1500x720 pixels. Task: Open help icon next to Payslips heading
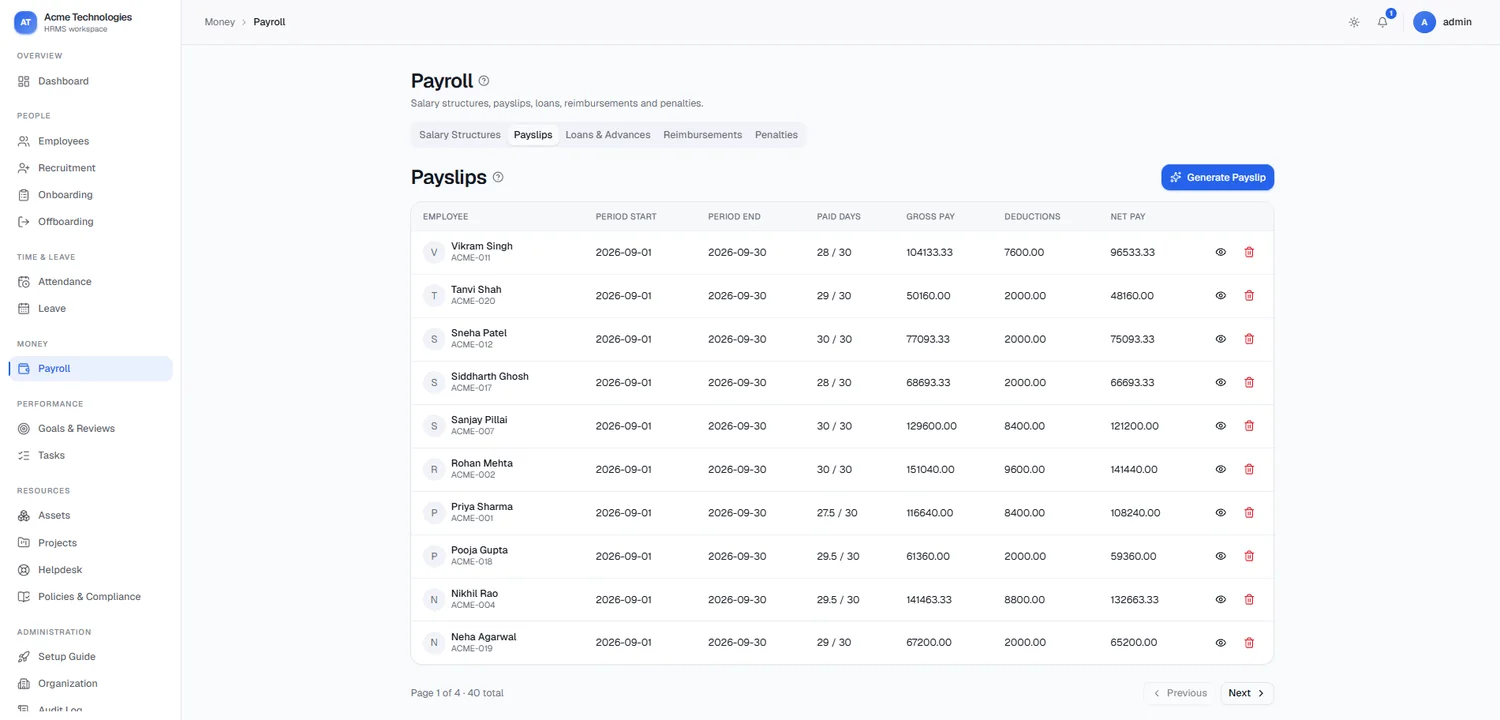click(498, 177)
